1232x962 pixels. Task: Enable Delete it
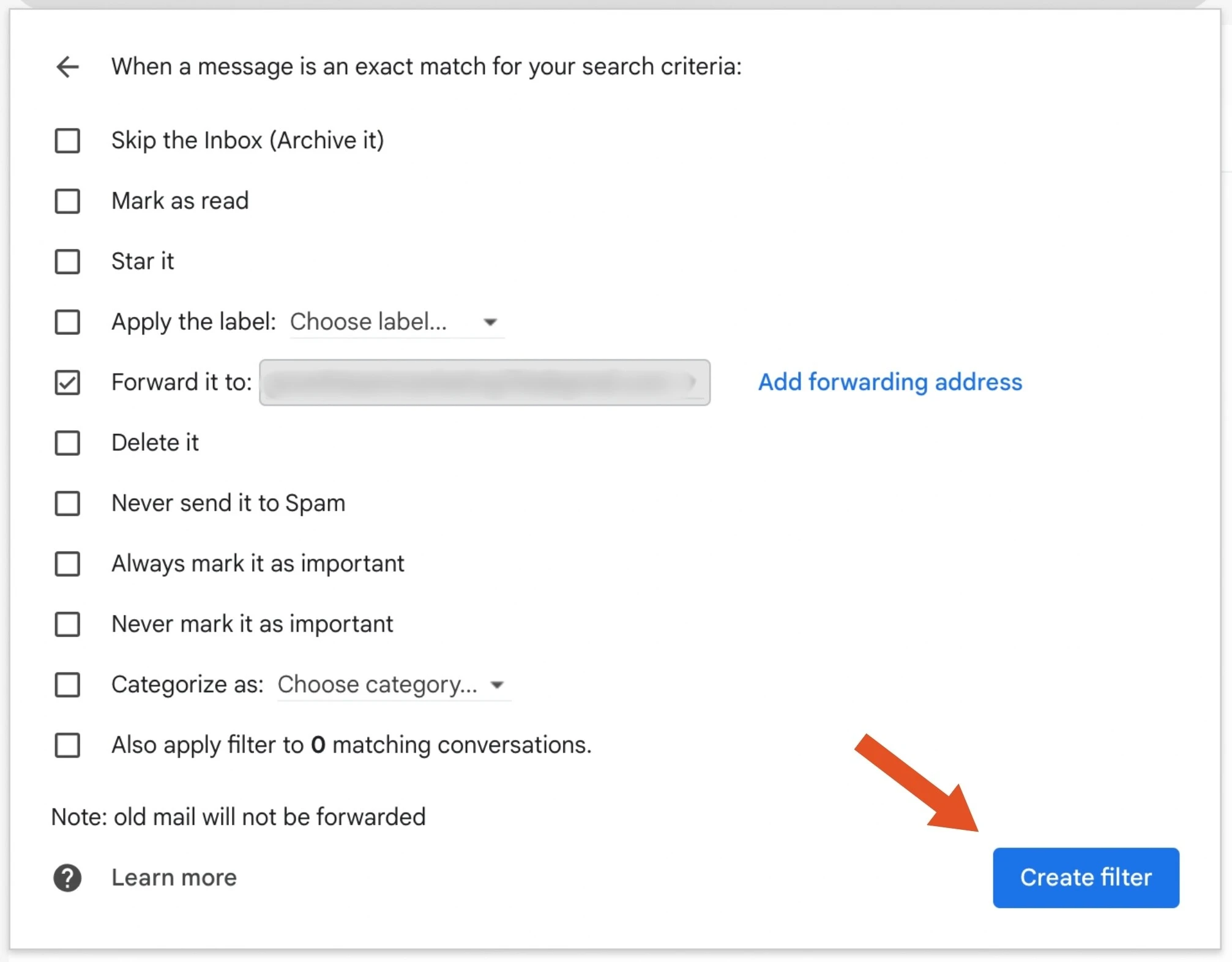pos(67,442)
